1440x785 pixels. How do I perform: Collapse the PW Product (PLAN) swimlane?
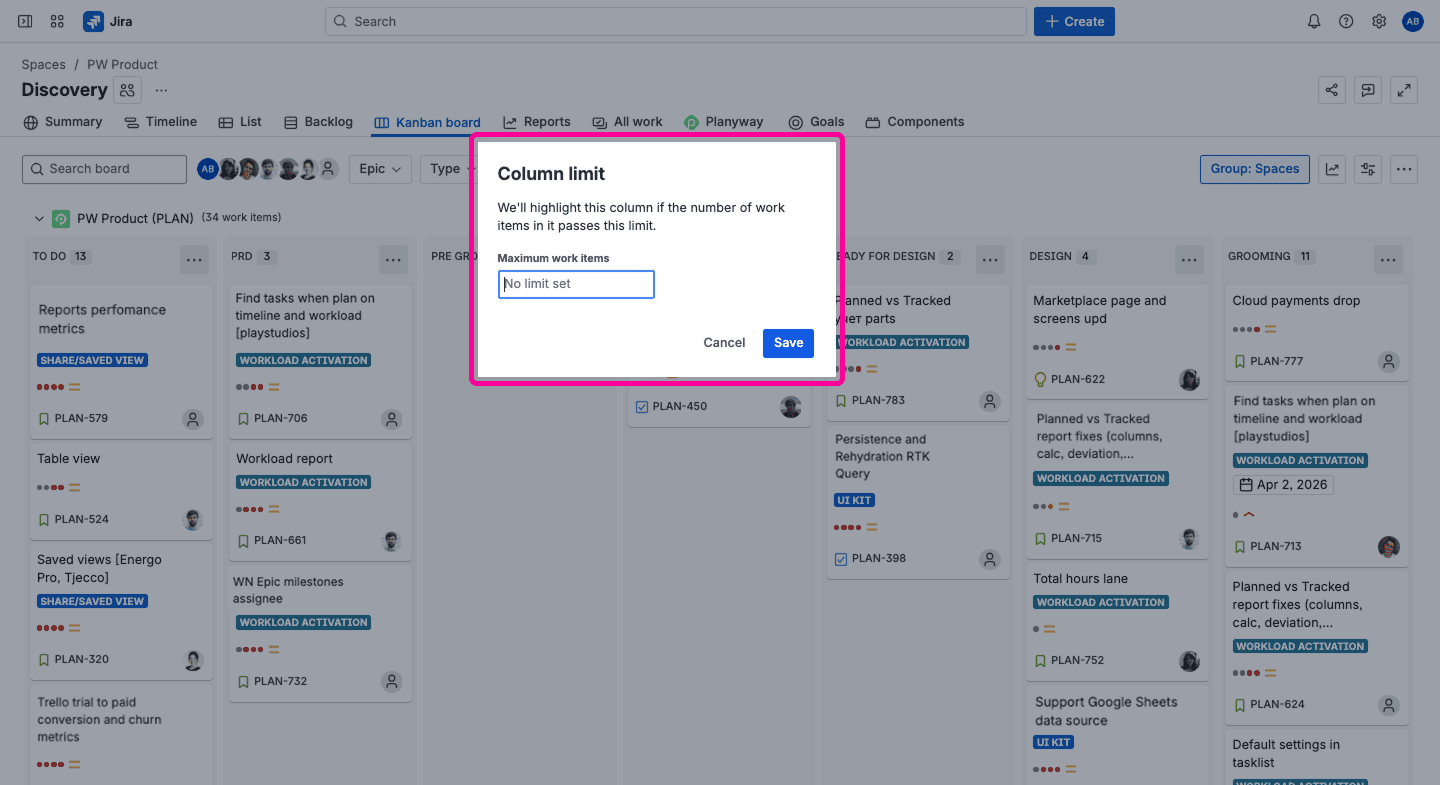point(39,218)
